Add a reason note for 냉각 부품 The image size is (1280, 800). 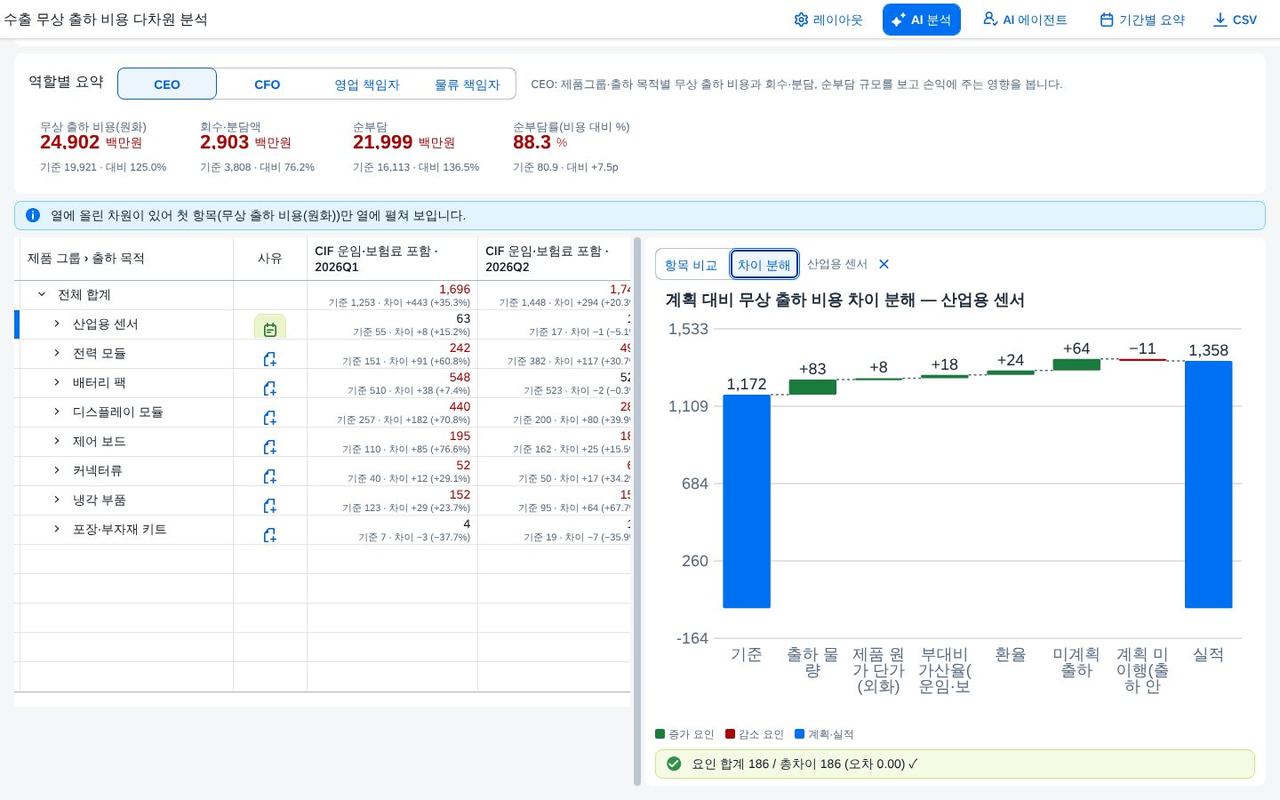point(270,505)
